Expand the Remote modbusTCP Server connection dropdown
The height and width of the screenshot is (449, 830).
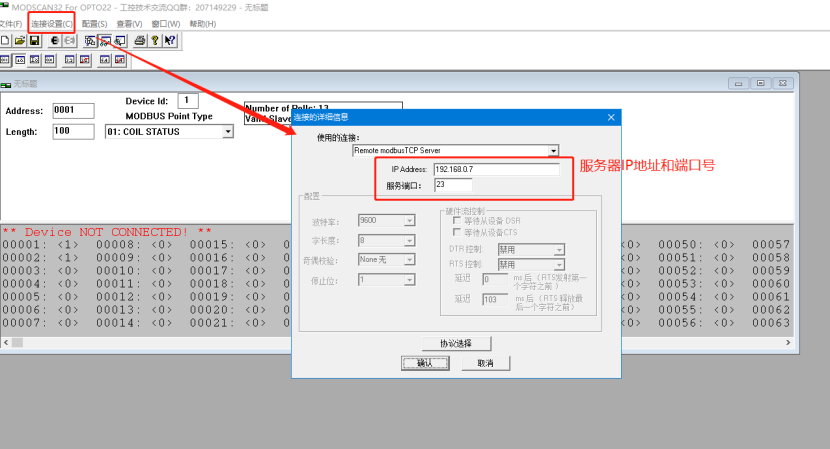point(553,151)
